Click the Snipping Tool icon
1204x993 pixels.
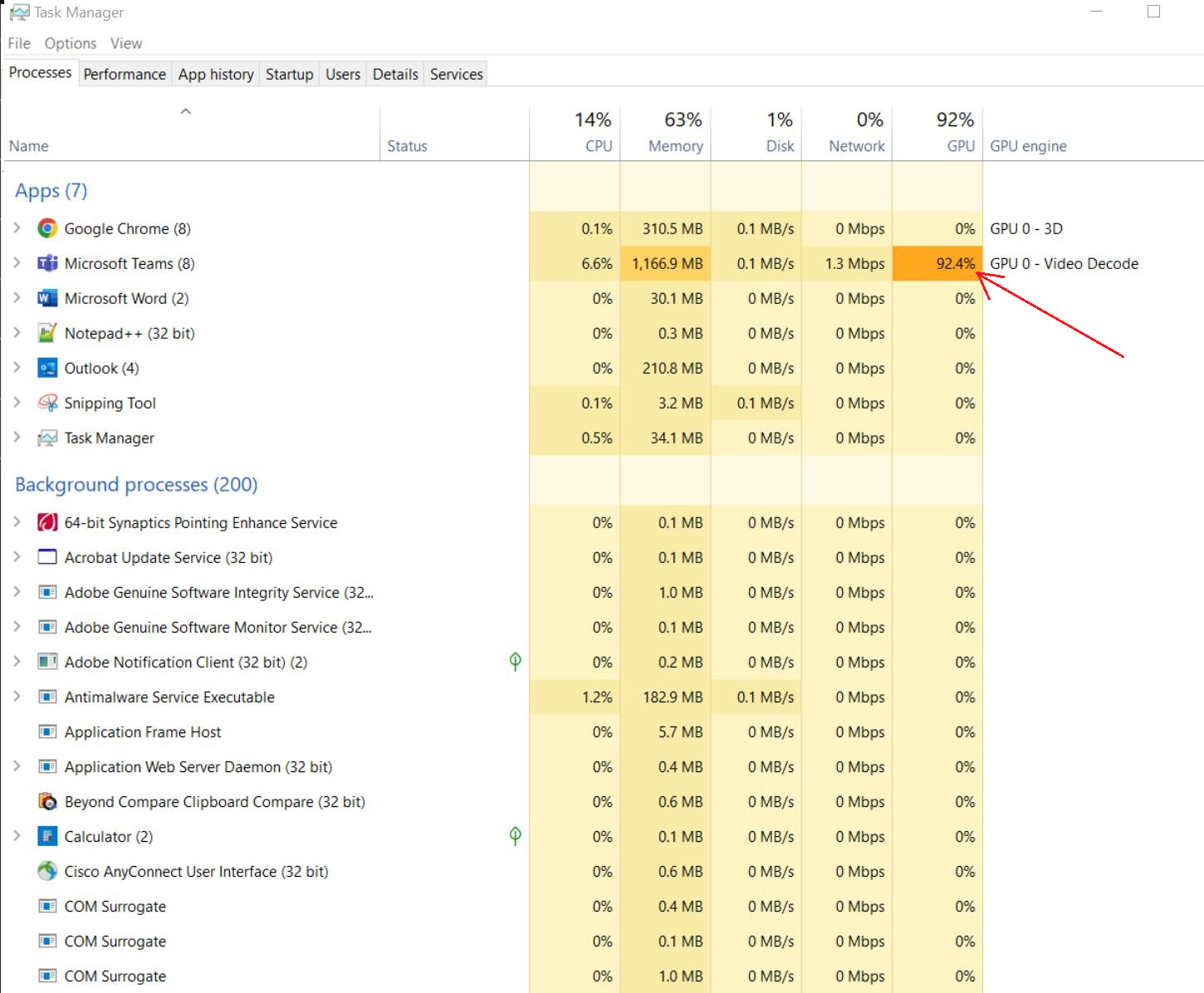47,403
